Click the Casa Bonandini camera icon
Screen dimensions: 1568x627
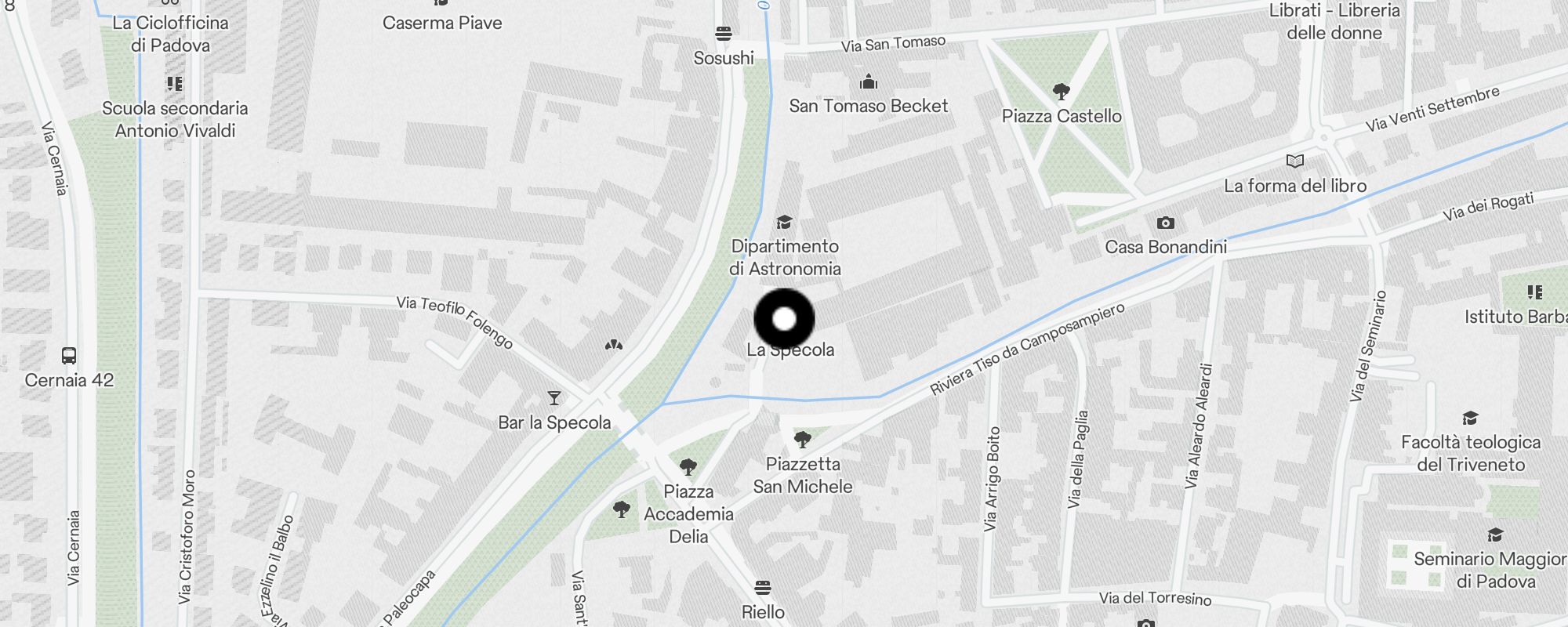point(1166,223)
